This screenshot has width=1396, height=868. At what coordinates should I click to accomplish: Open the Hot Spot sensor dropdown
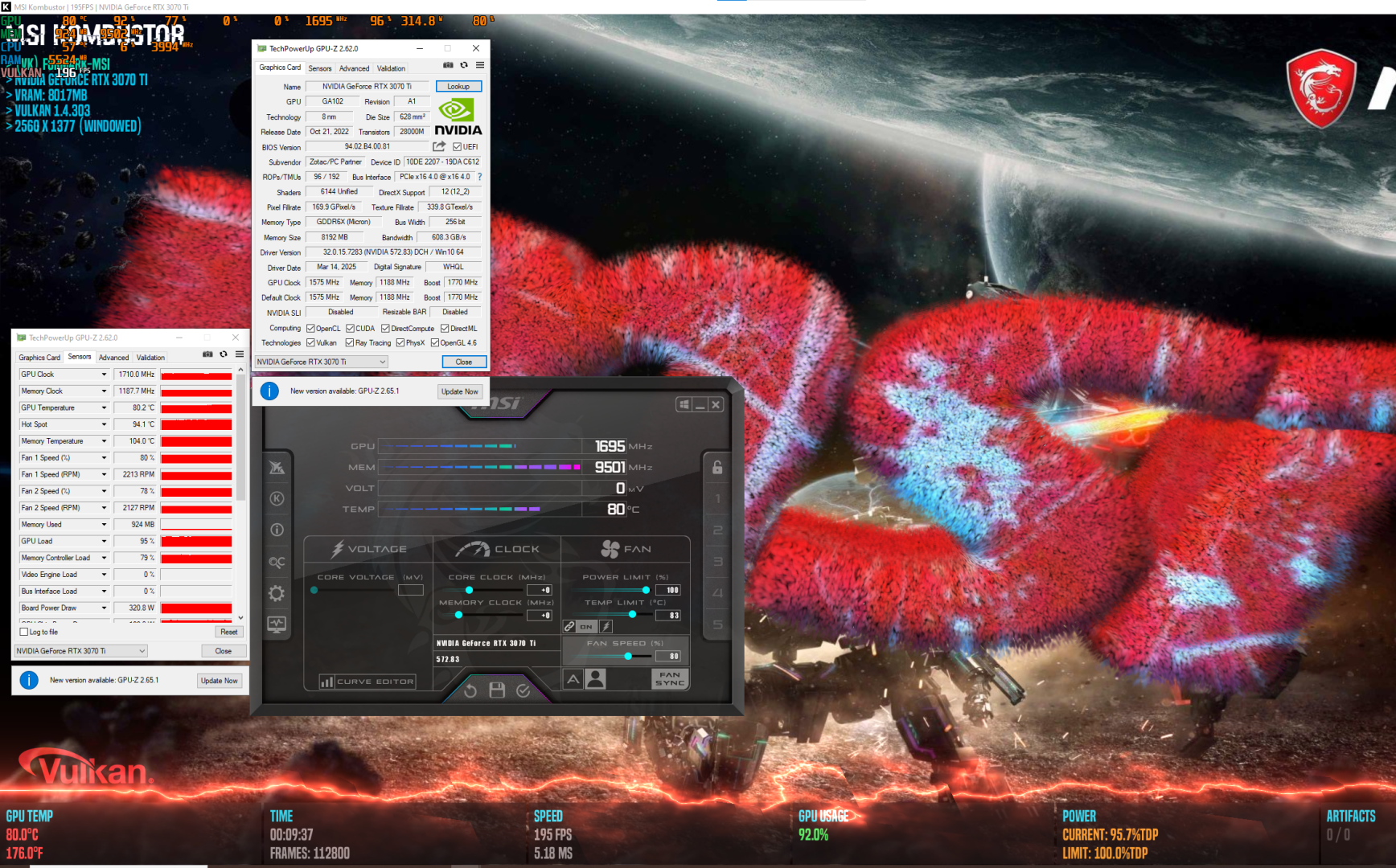tap(104, 424)
